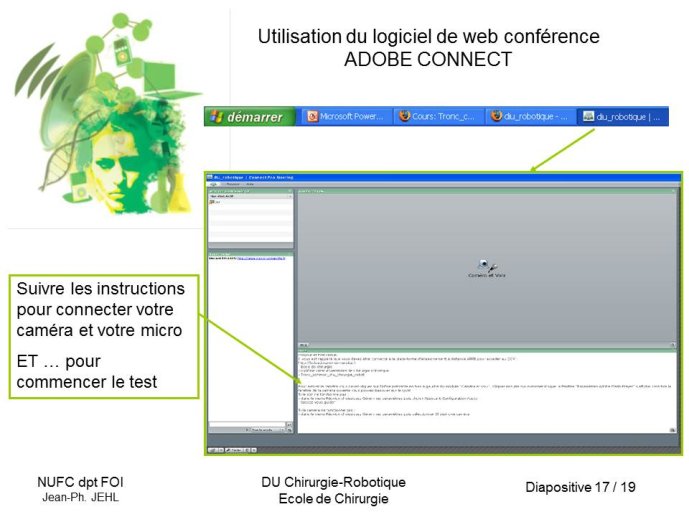This screenshot has width=689, height=517.
Task: Click the PowerPoint icon in the taskbar
Action: (x=312, y=116)
